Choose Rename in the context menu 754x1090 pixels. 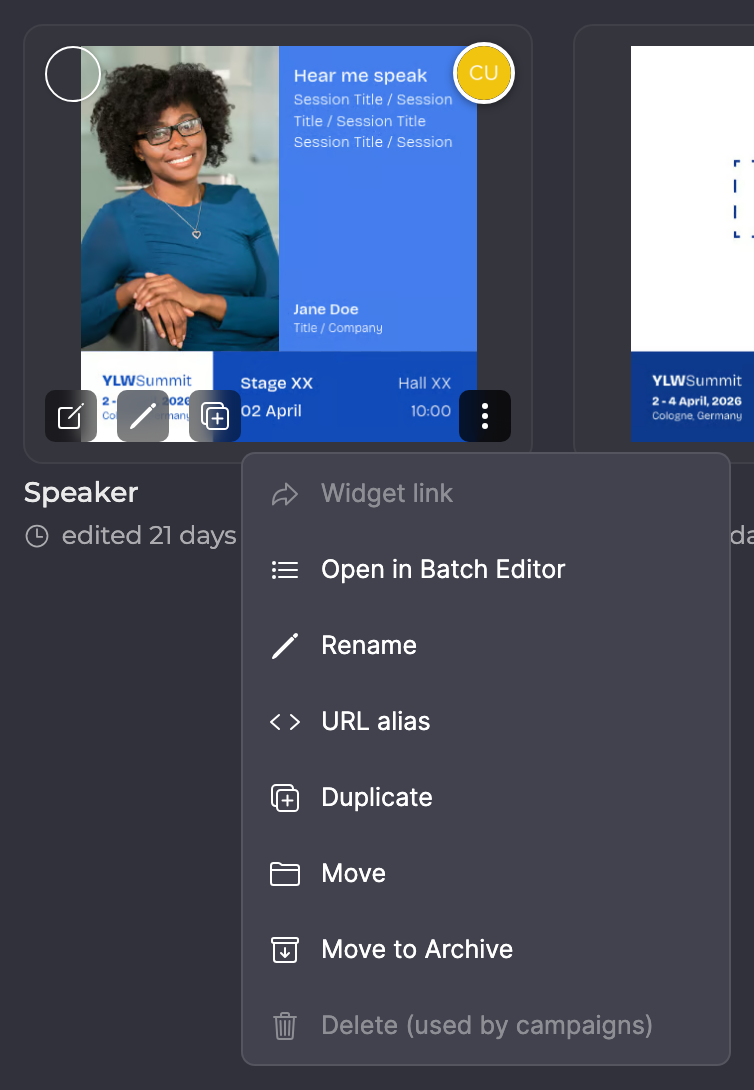click(x=486, y=645)
